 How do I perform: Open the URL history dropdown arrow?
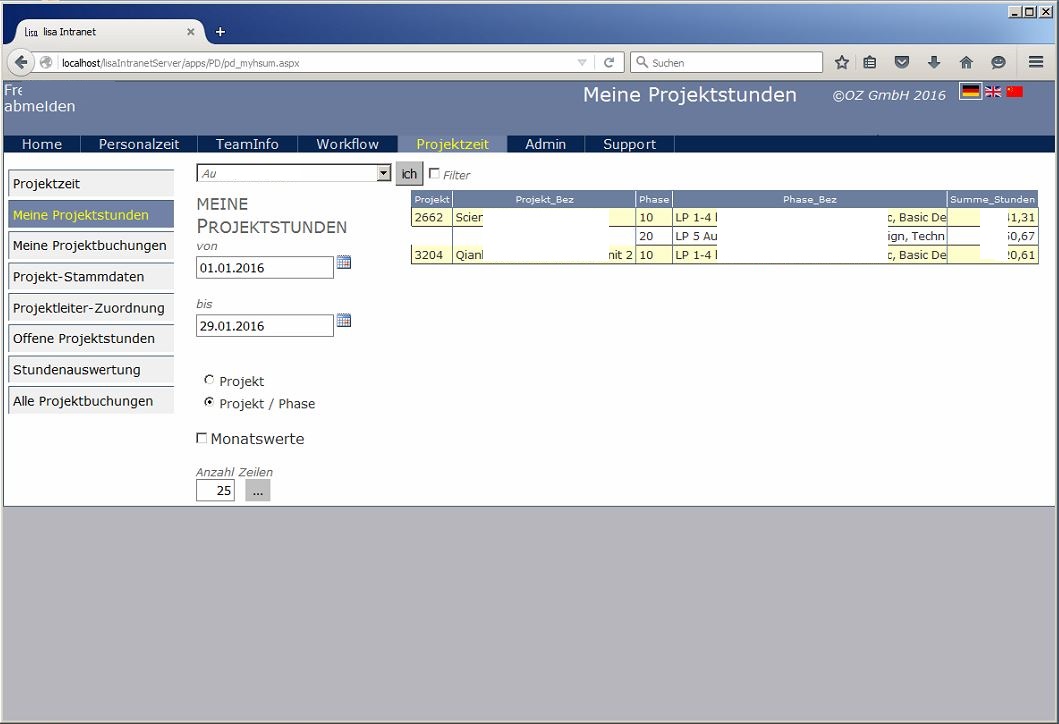click(582, 63)
